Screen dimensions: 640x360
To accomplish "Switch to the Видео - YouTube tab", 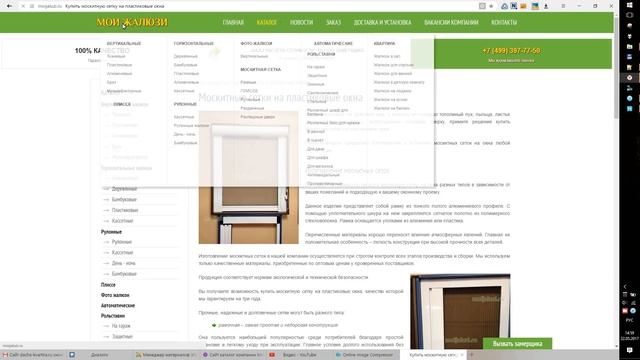I will click(299, 355).
